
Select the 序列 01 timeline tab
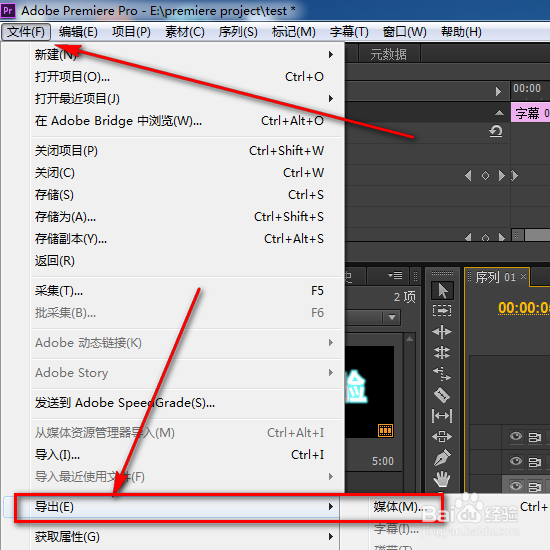[x=495, y=277]
